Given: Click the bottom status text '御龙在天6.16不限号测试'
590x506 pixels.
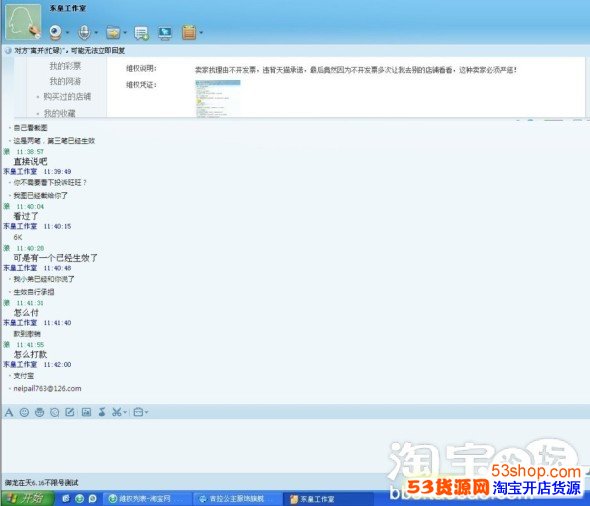Looking at the screenshot, I should 42,483.
